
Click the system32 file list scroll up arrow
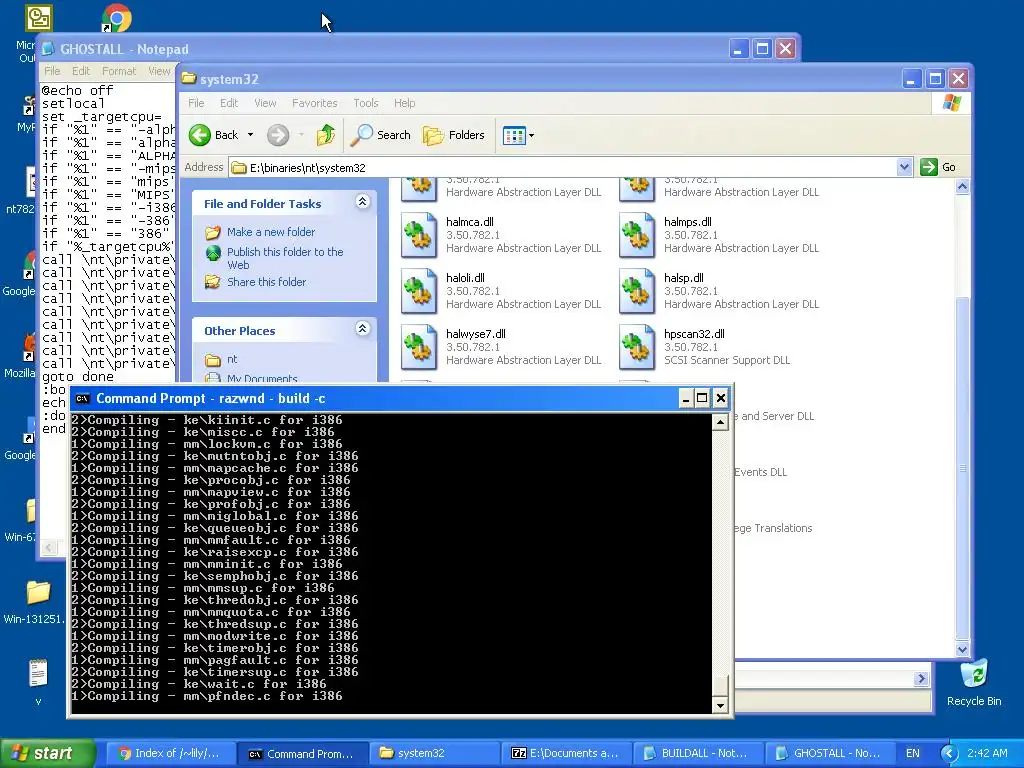963,187
